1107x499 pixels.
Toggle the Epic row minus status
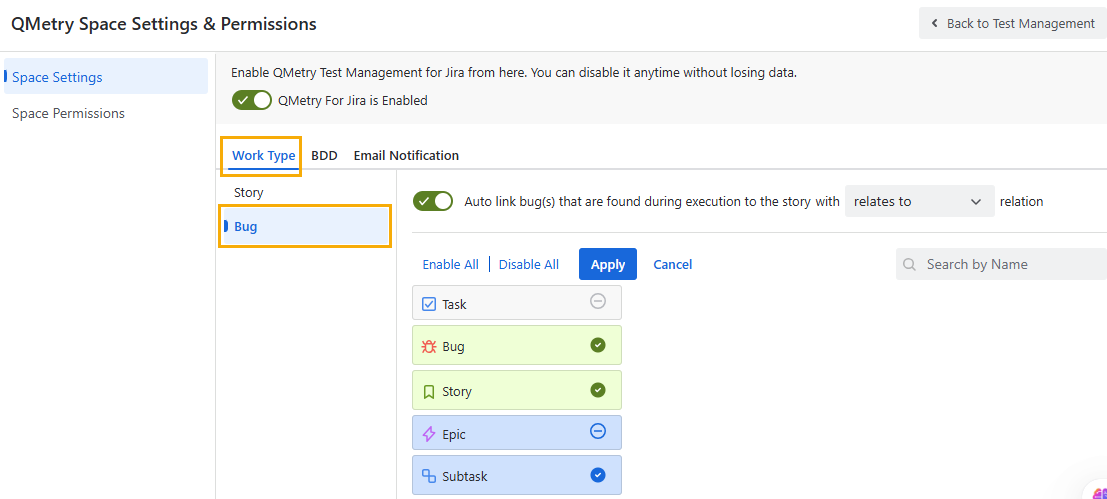[x=598, y=431]
